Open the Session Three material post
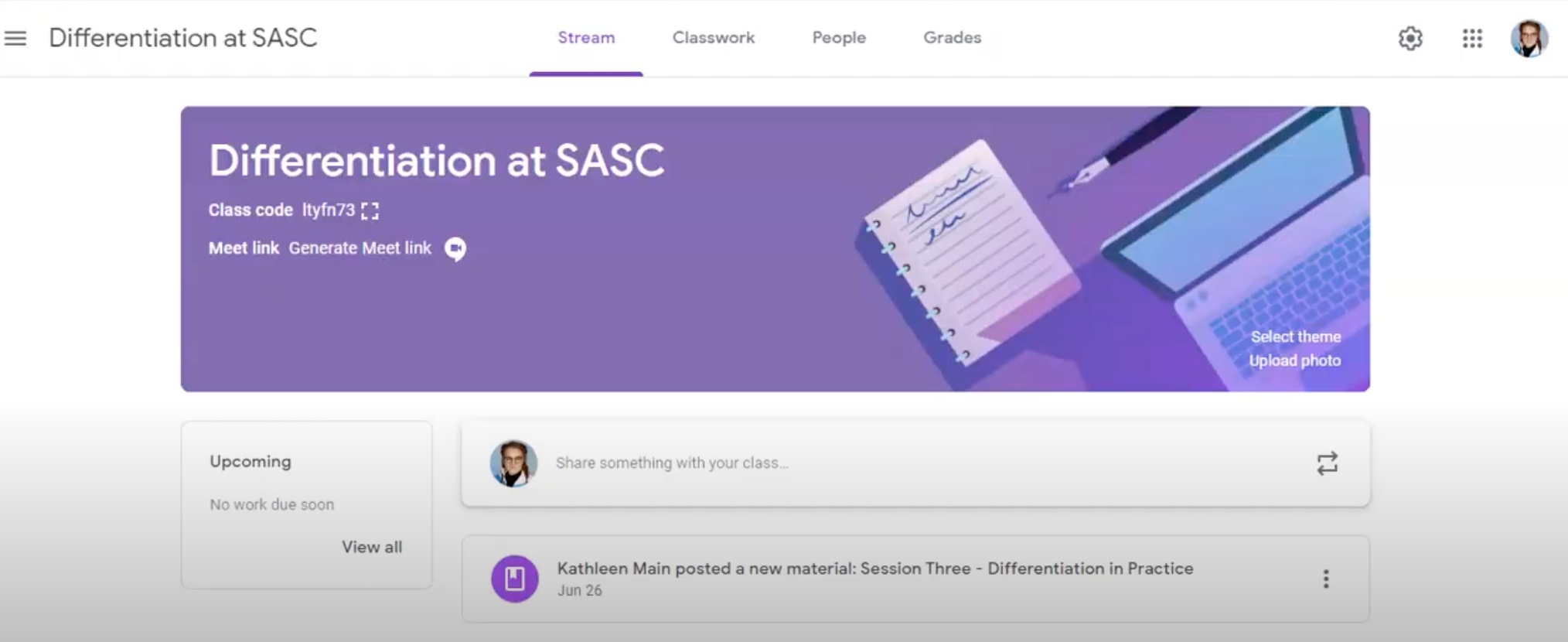The image size is (1568, 642). point(874,569)
